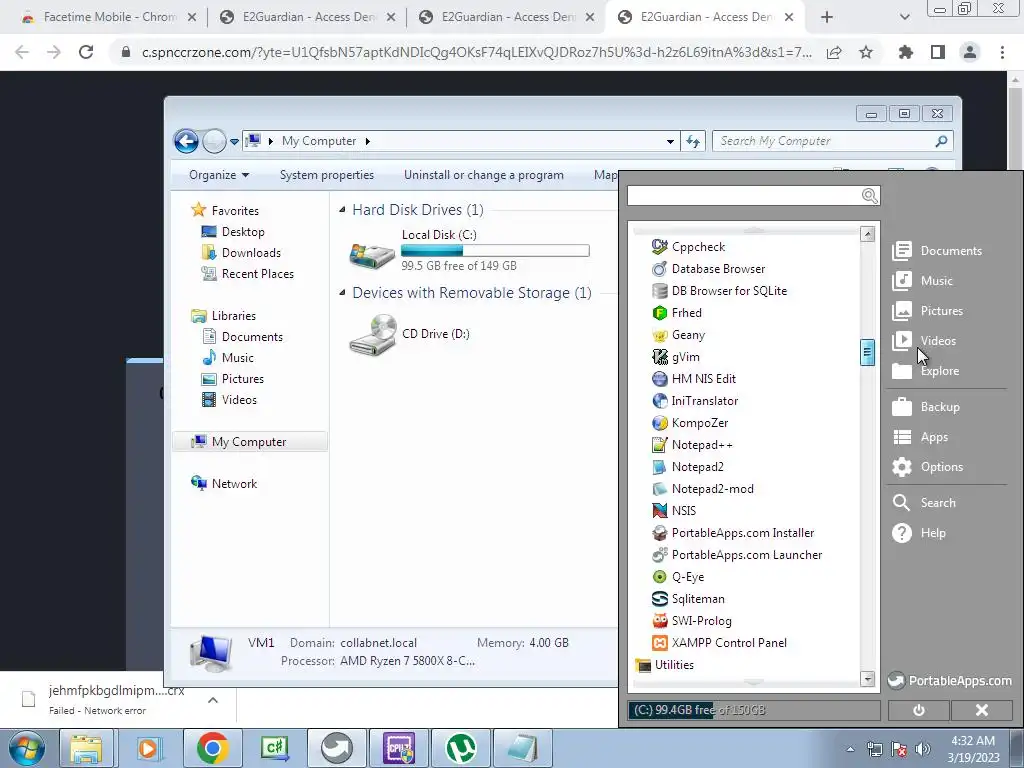This screenshot has height=768, width=1024.
Task: Click the app list scrollbar thumb
Action: (x=867, y=353)
